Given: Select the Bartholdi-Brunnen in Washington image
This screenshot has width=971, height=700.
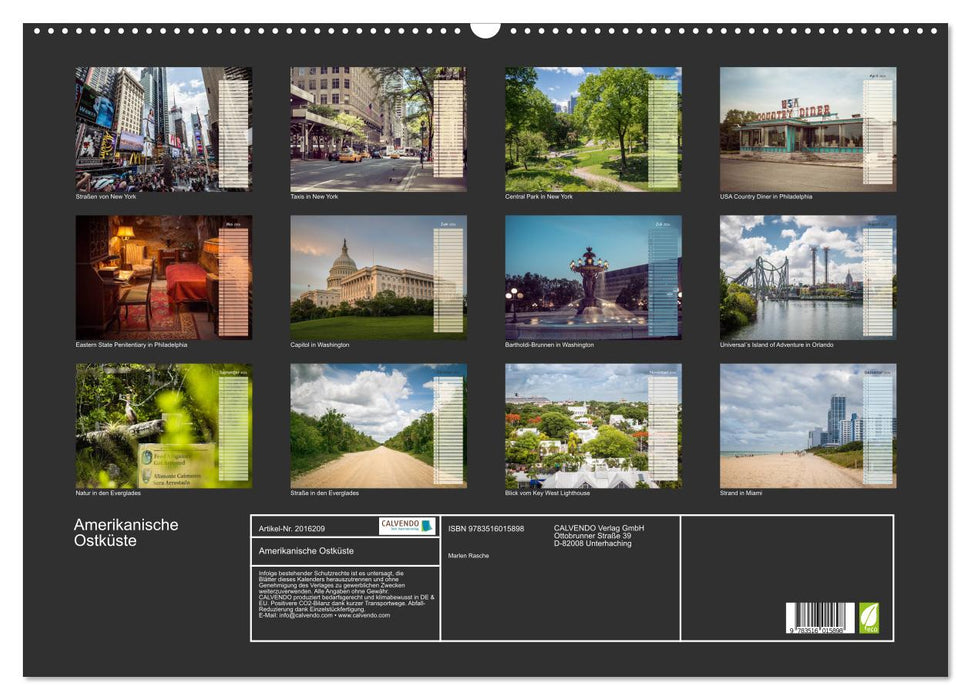Looking at the screenshot, I should pyautogui.click(x=590, y=277).
